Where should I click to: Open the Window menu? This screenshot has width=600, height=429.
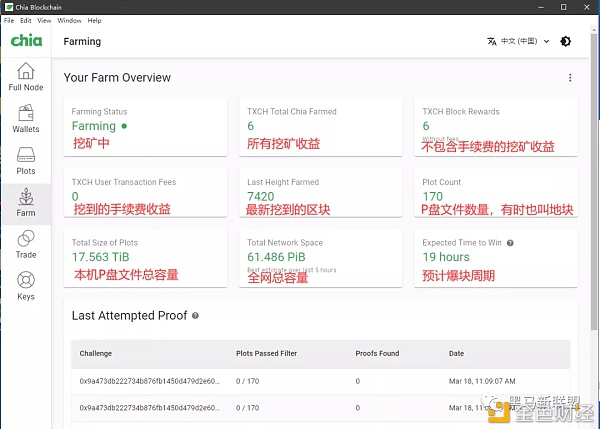[x=69, y=21]
